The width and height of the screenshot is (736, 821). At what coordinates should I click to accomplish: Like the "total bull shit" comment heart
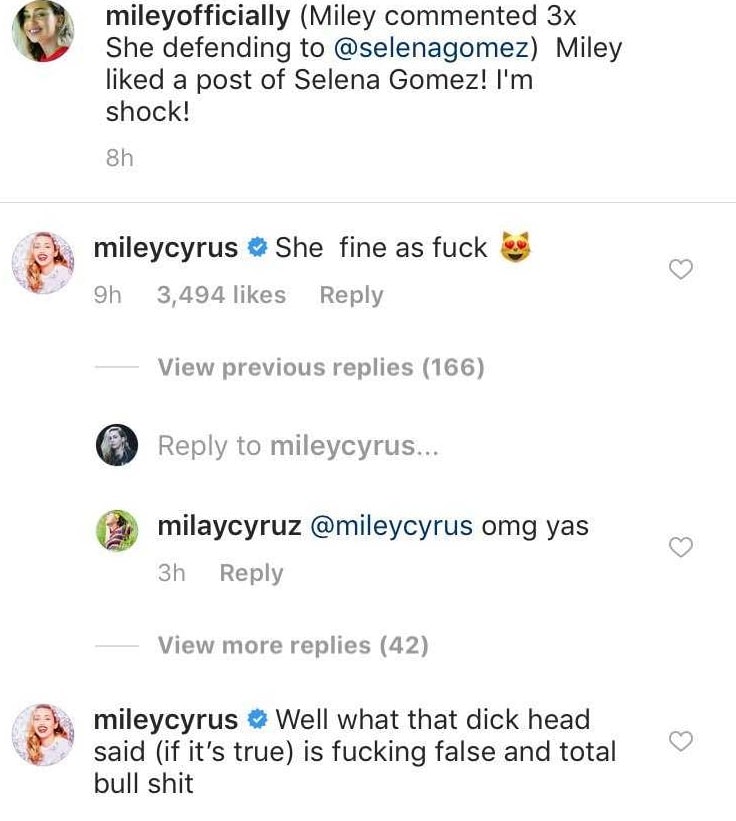pos(681,741)
